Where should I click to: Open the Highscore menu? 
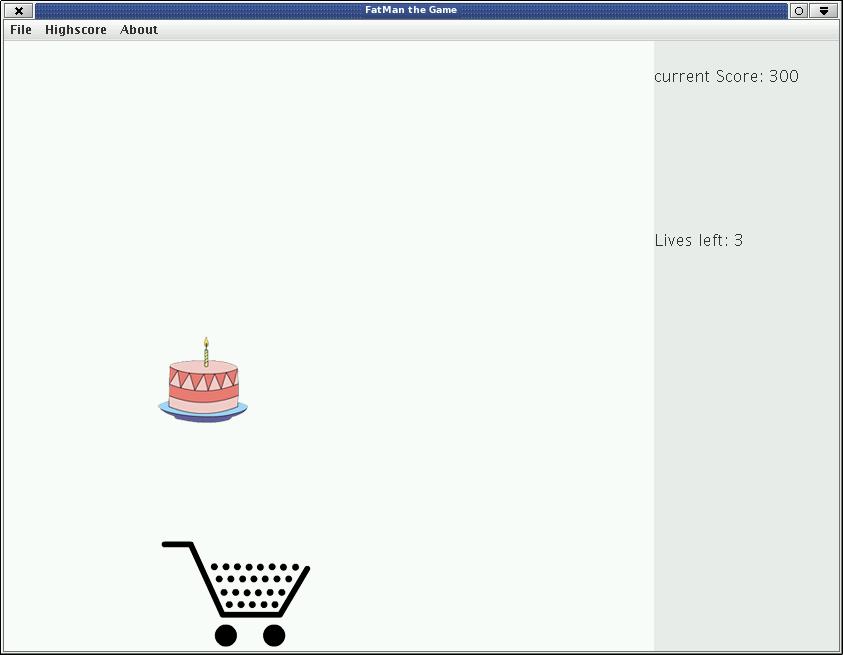(x=76, y=30)
